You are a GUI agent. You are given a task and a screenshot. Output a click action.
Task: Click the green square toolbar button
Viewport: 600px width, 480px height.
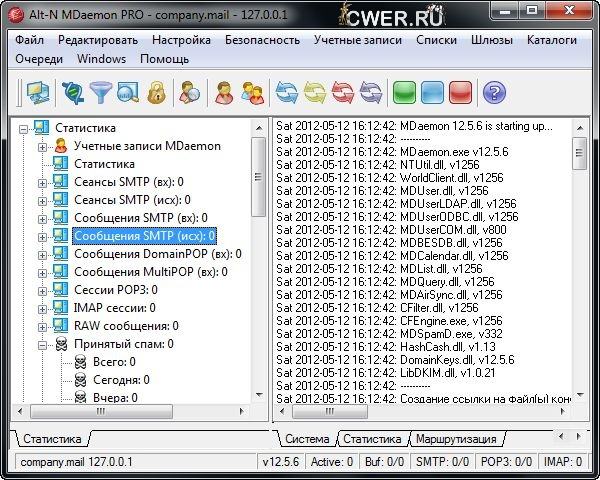pyautogui.click(x=405, y=94)
